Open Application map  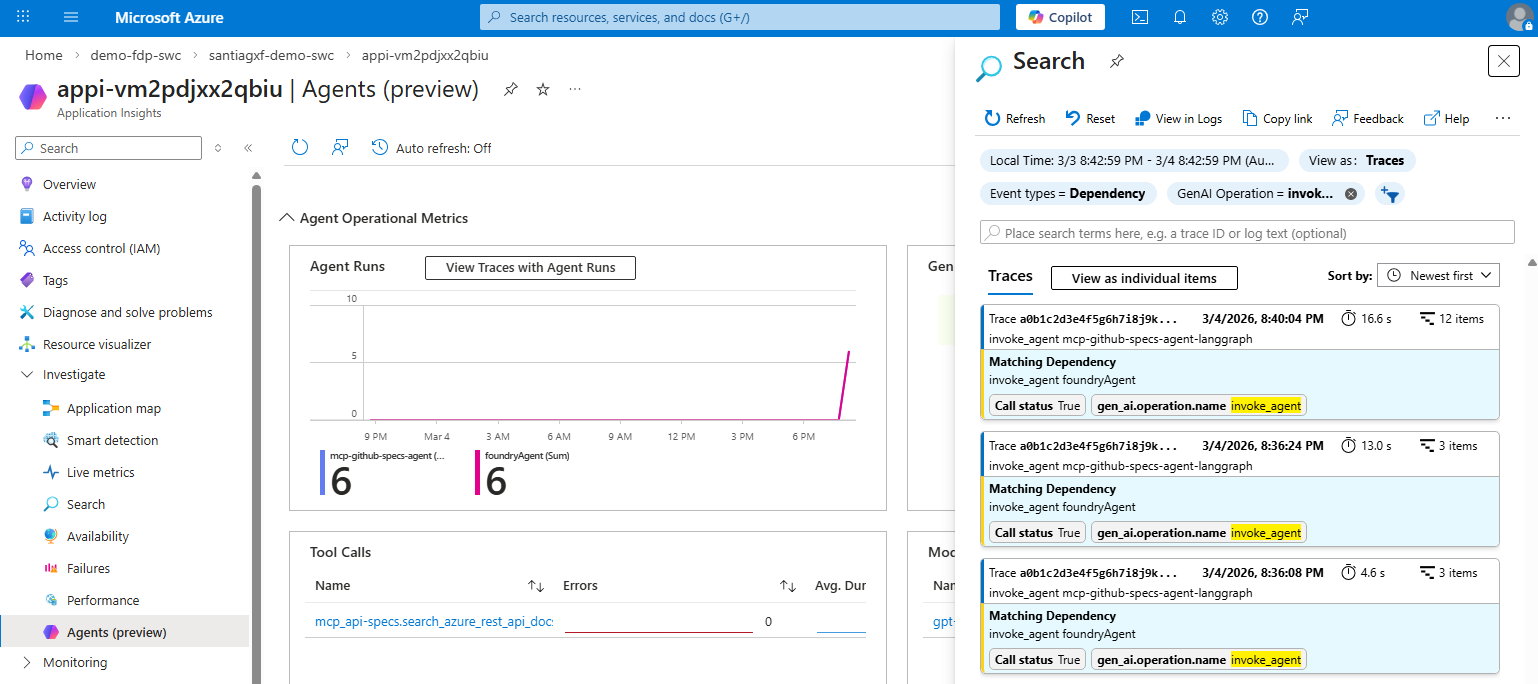point(114,408)
